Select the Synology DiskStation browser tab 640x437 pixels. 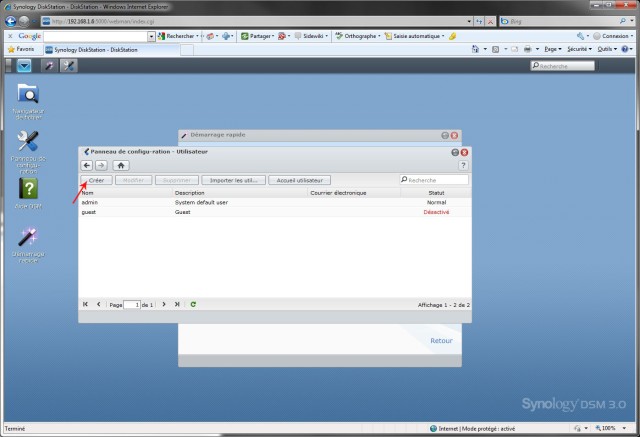(x=111, y=50)
